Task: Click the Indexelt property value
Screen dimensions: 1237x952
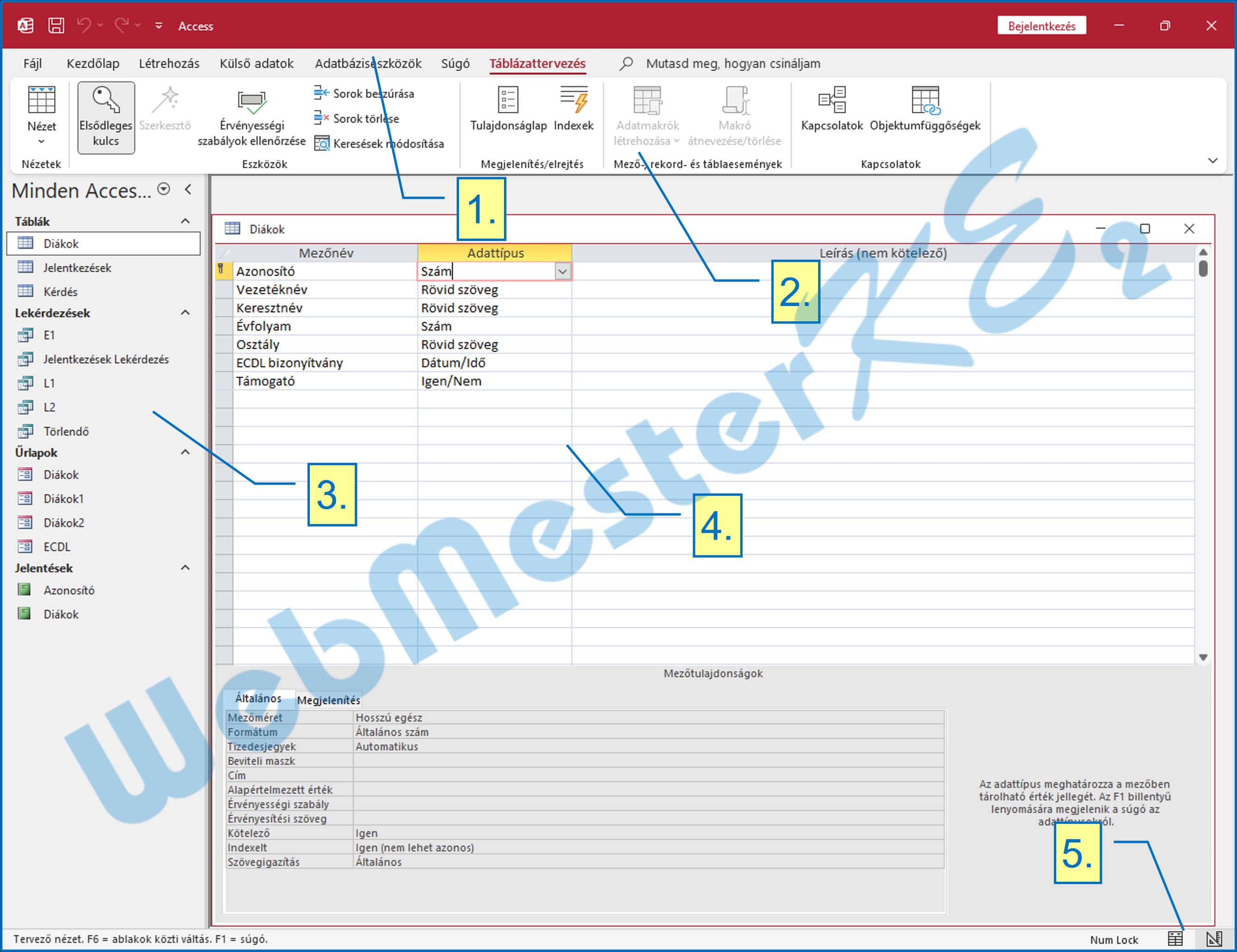Action: pos(648,848)
